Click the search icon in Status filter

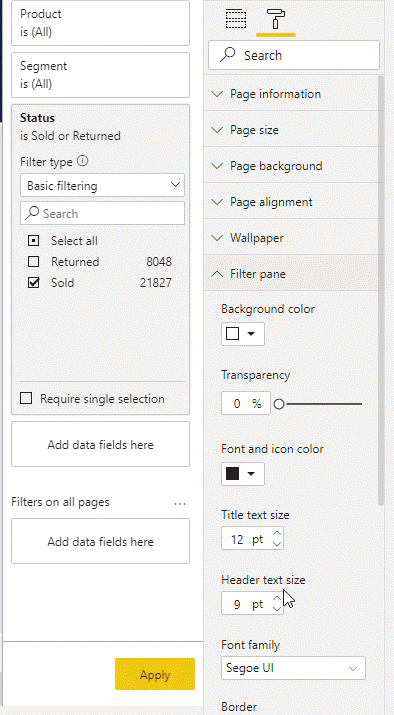tap(32, 213)
